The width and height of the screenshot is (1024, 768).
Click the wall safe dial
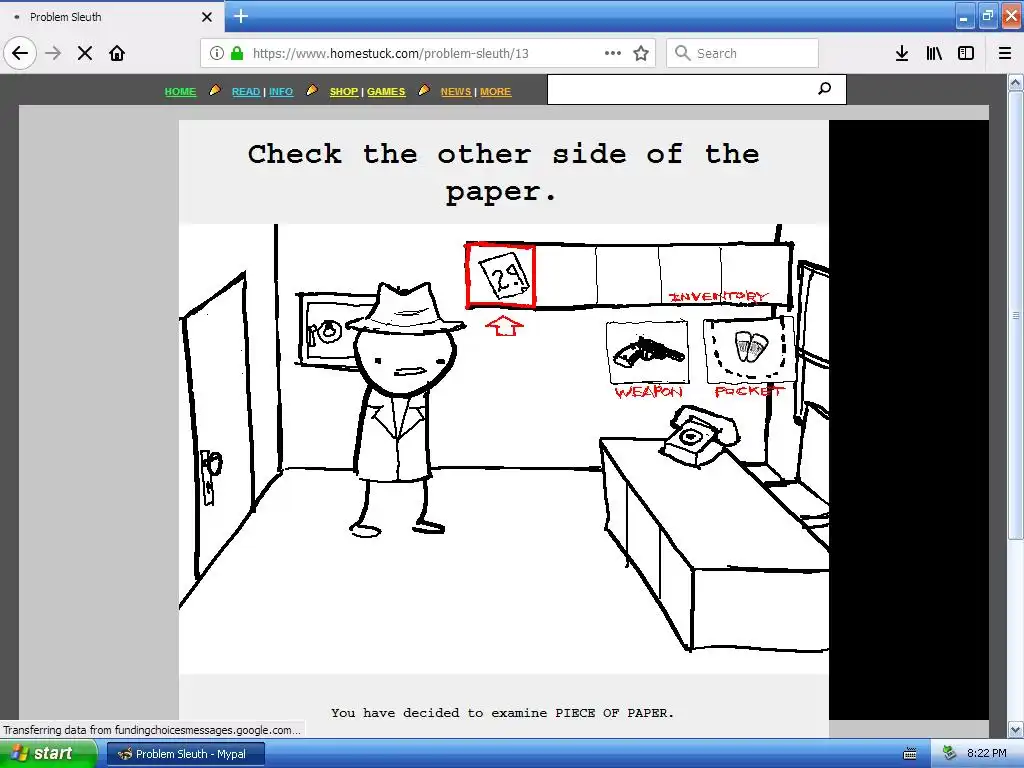[330, 330]
